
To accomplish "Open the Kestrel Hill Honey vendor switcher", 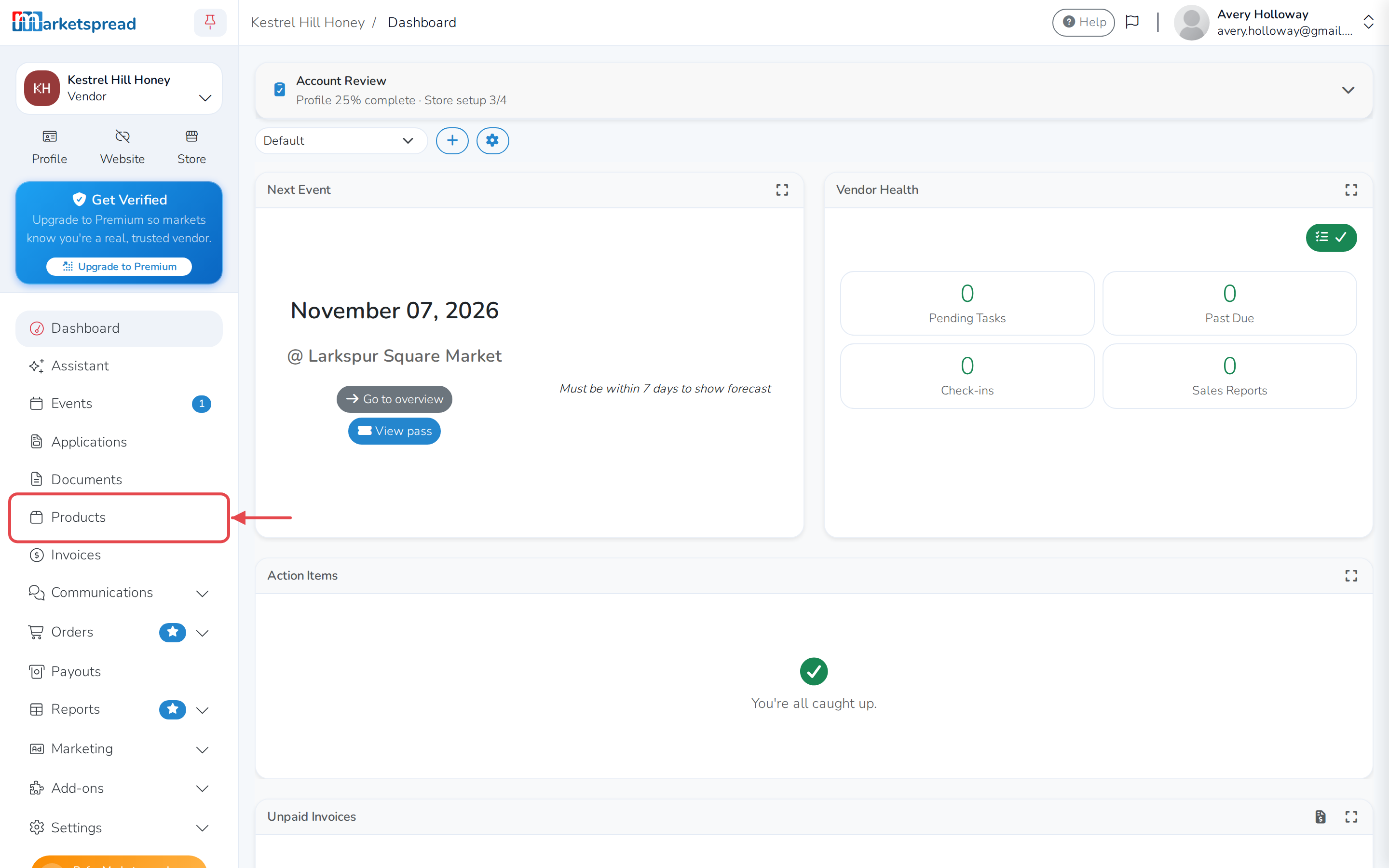I will 119,88.
